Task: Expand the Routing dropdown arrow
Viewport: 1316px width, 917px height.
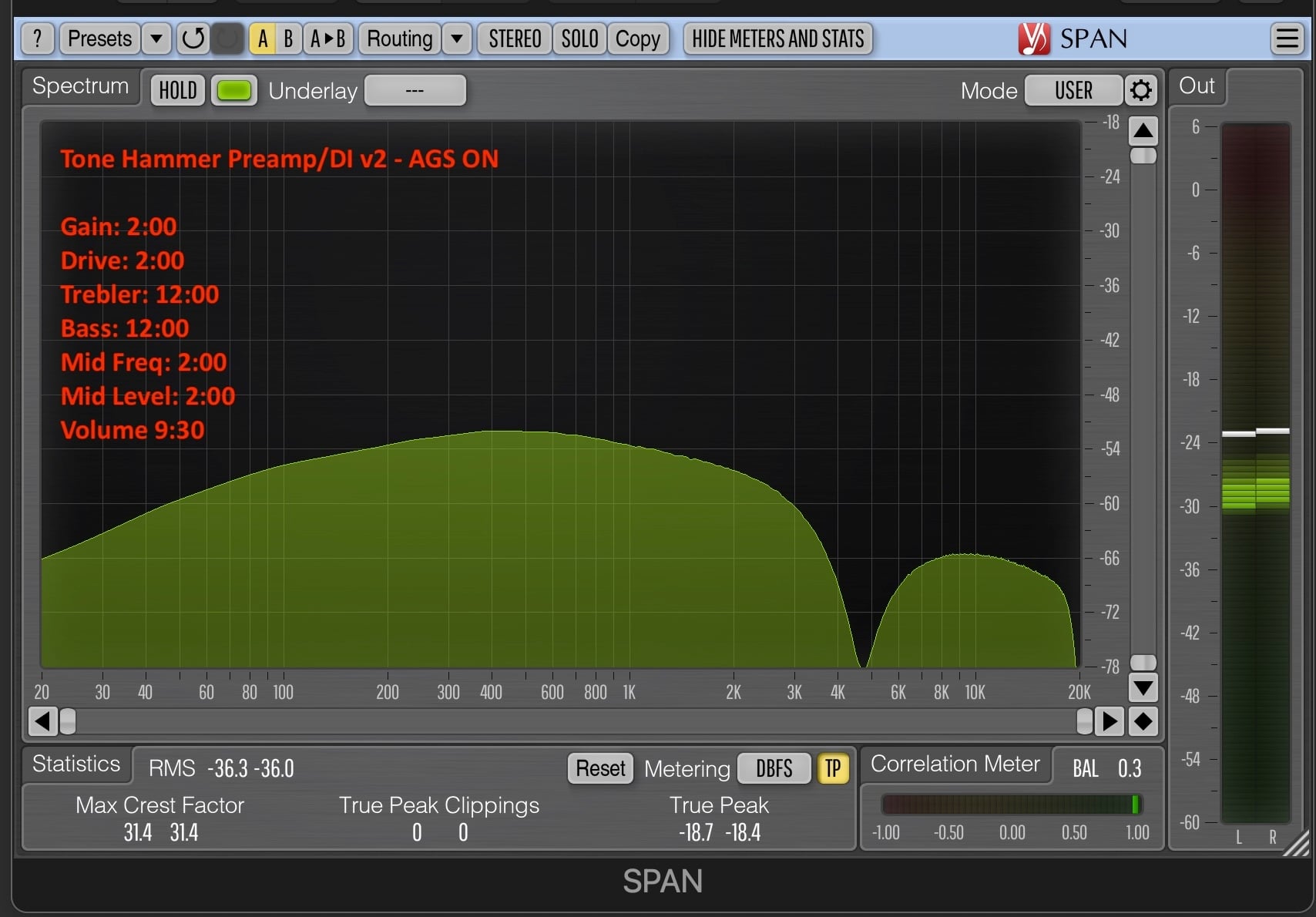Action: pos(457,39)
